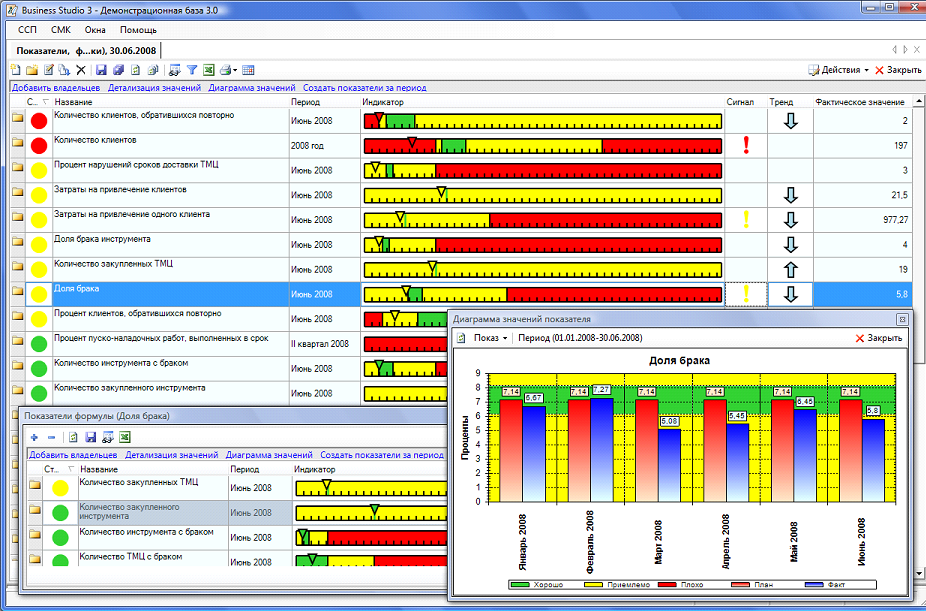Open the Показ dropdown in chart window

[490, 338]
